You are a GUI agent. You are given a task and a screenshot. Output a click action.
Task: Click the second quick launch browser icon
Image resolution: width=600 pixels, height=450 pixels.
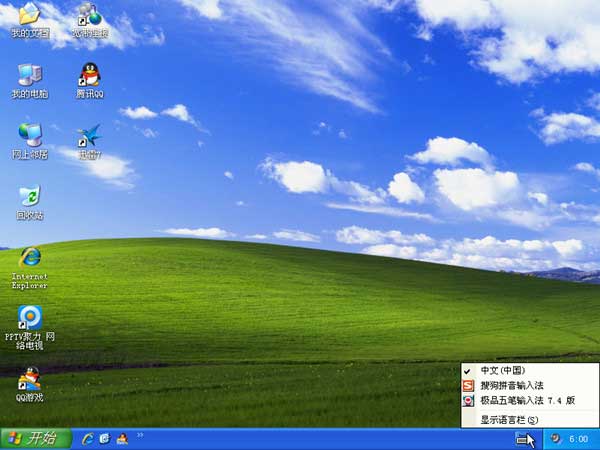[105, 439]
